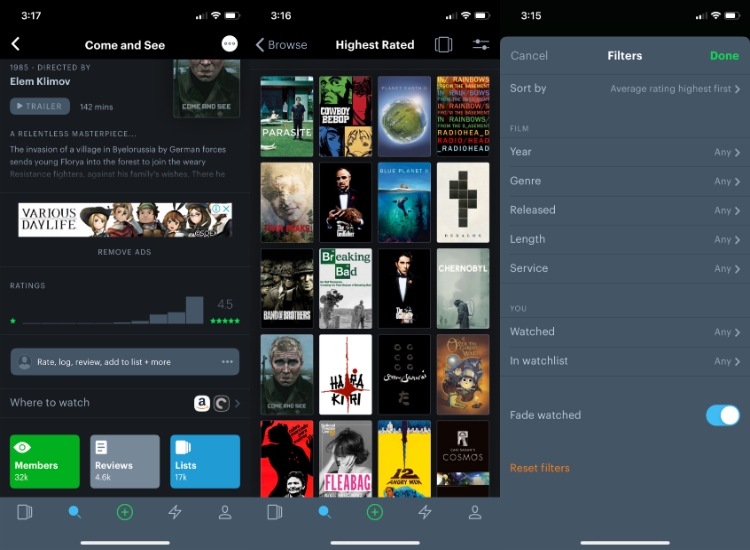The width and height of the screenshot is (750, 550).
Task: Close the Various Daylife ad using its X icon
Action: click(227, 209)
